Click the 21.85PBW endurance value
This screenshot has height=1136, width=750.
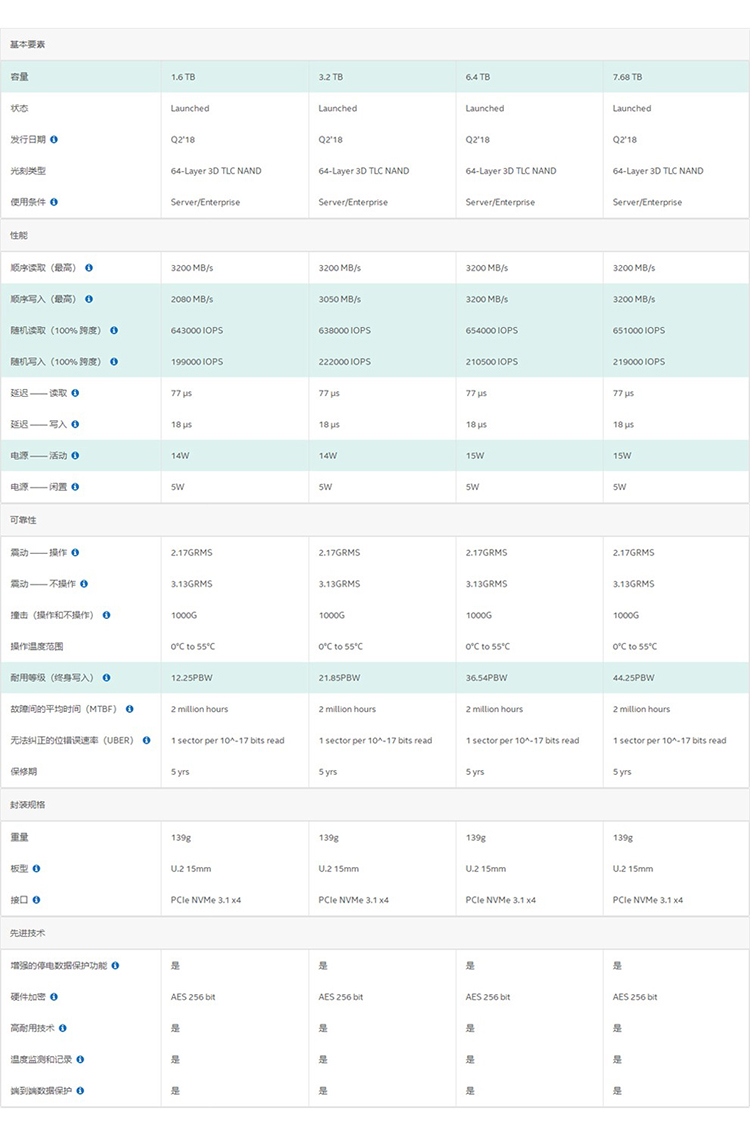click(x=340, y=678)
